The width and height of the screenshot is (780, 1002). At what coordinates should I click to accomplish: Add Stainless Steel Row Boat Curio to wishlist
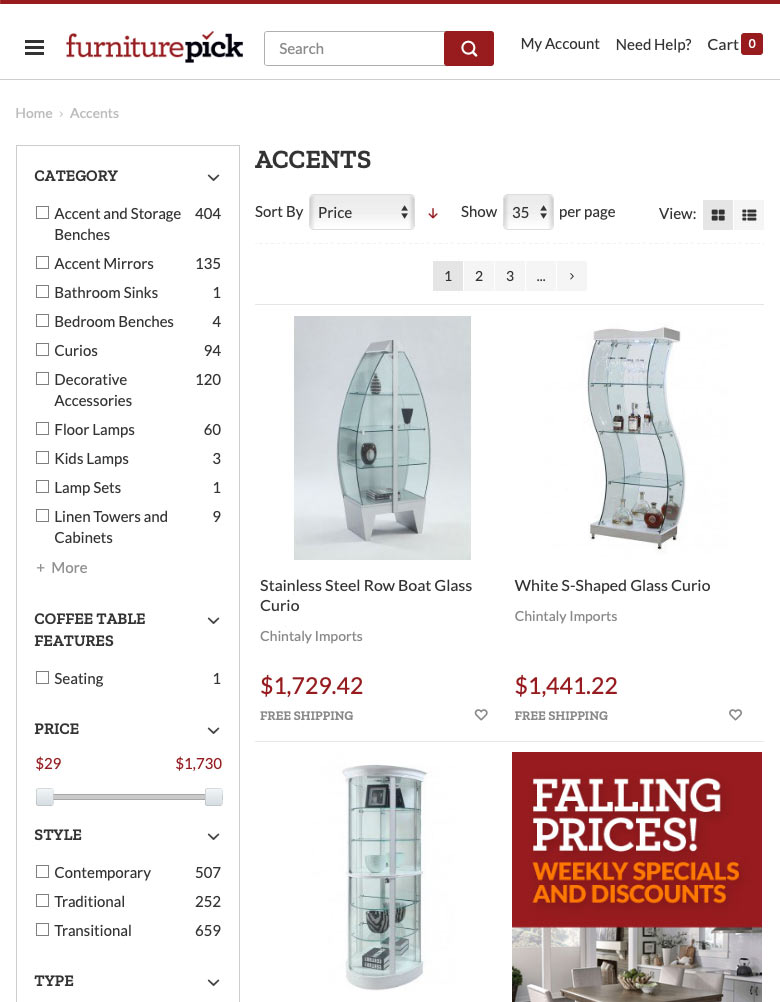click(x=481, y=715)
